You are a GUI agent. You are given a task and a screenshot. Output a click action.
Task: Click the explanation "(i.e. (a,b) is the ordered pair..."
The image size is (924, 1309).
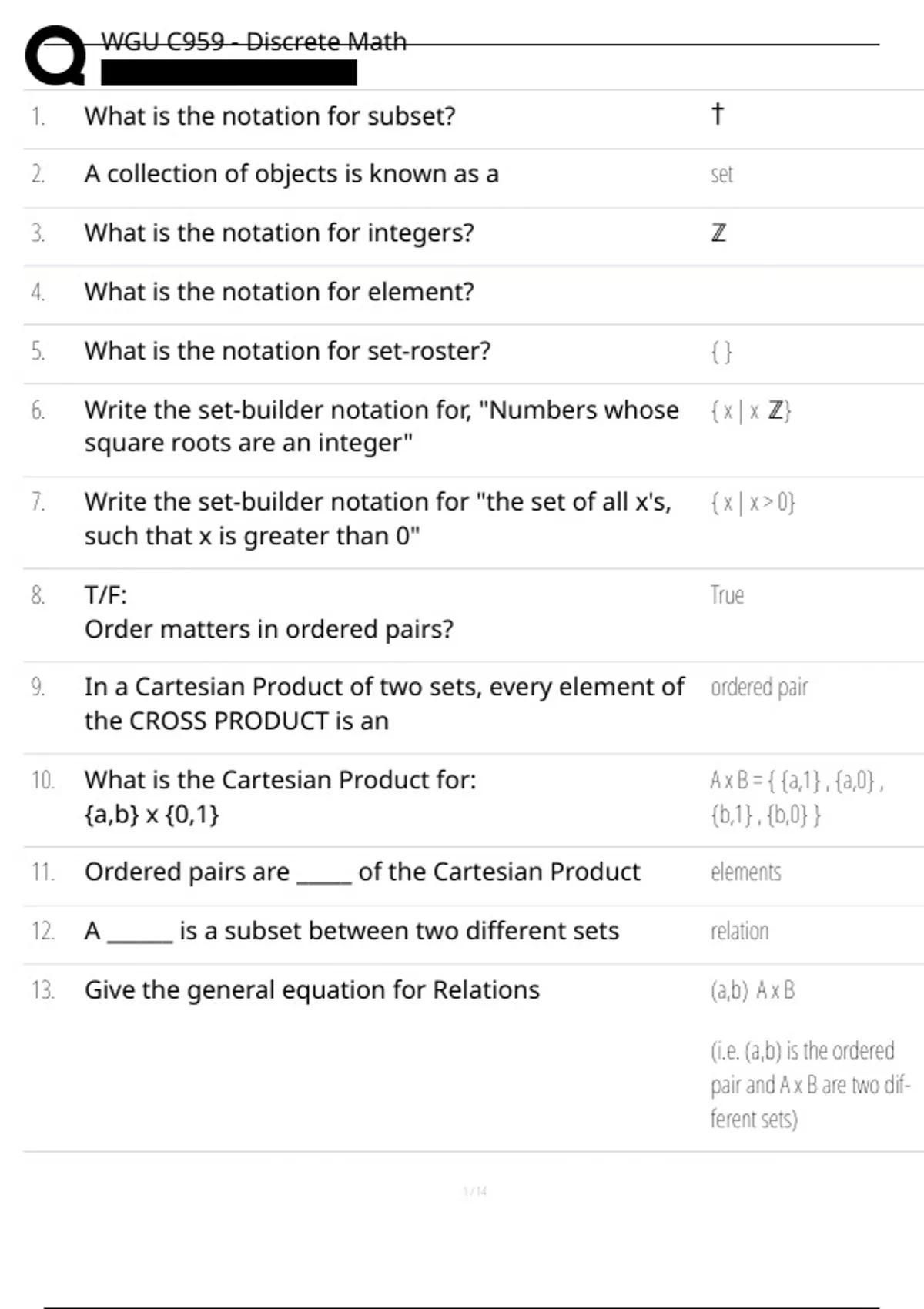click(810, 1084)
